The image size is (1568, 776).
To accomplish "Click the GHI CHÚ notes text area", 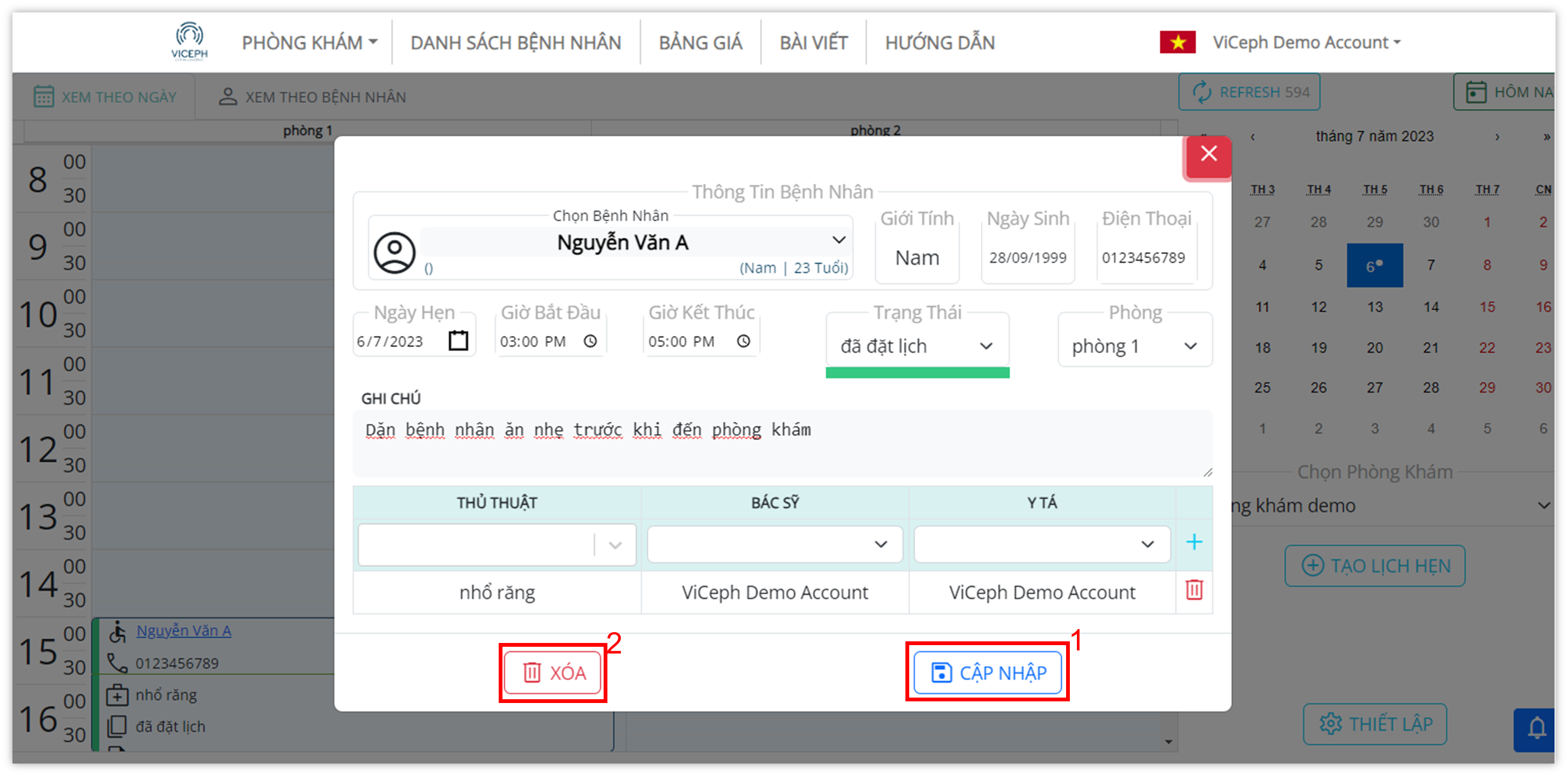I will pyautogui.click(x=782, y=443).
